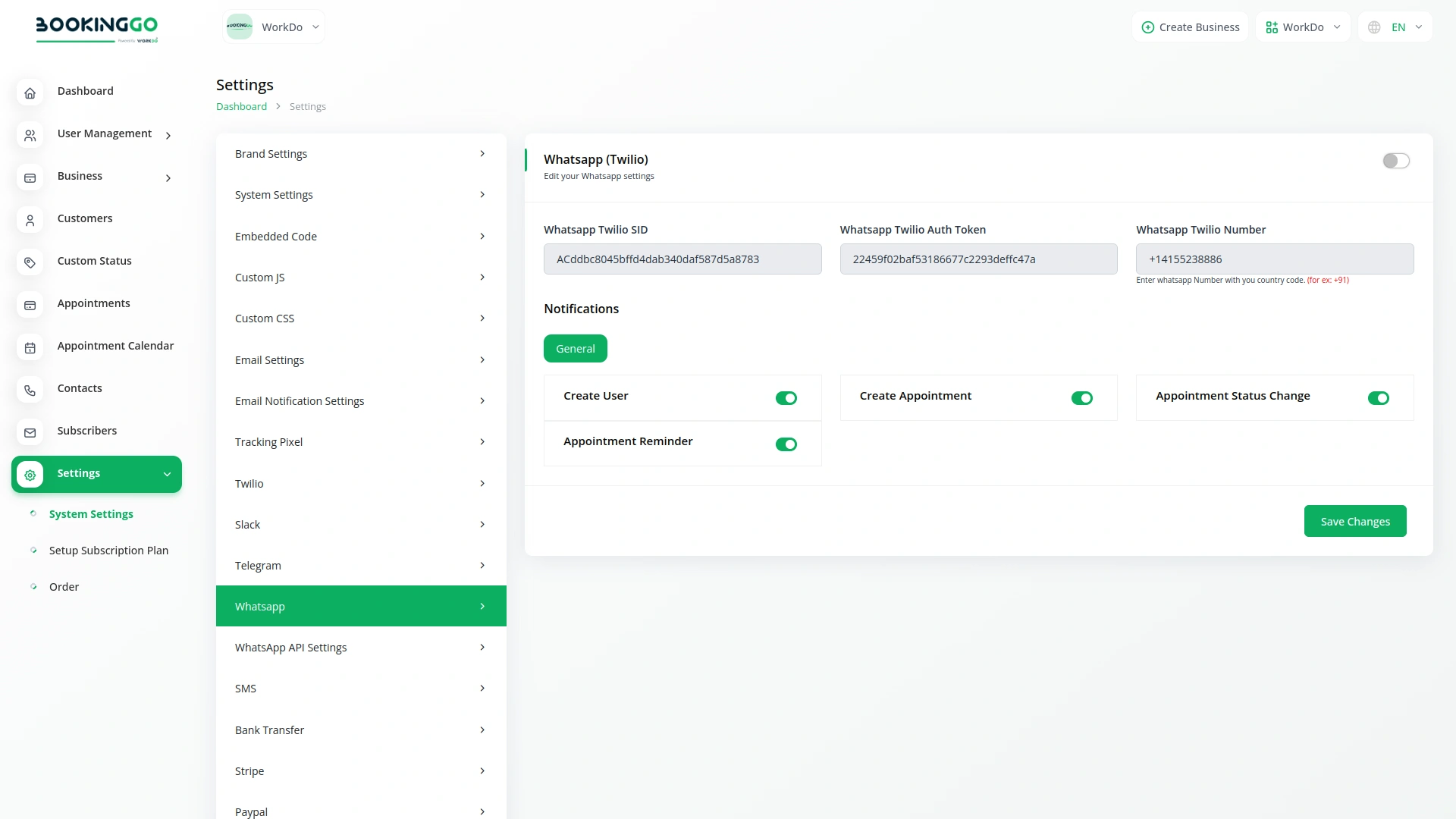Screen dimensions: 1456x819
Task: Click the Custom Status tag icon
Action: [30, 262]
